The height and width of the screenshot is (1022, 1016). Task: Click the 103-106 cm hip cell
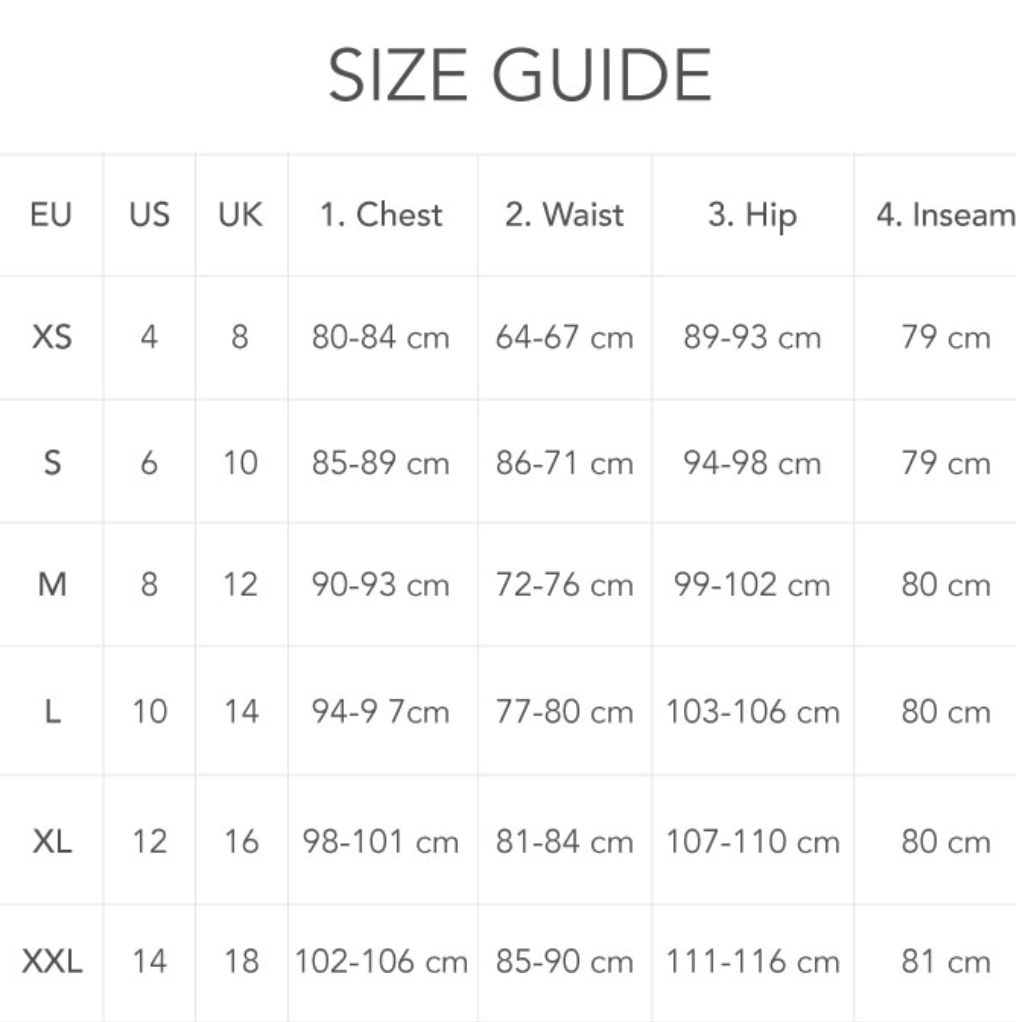(x=753, y=711)
